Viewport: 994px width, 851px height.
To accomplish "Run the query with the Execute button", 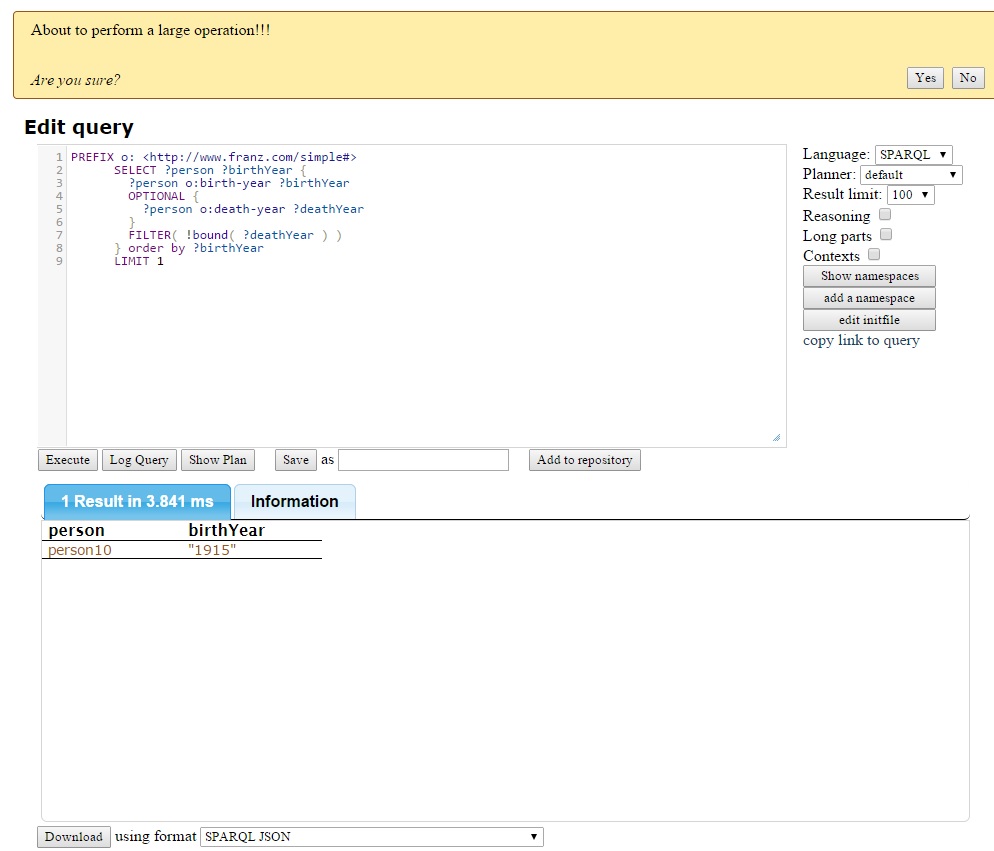I will coord(68,460).
